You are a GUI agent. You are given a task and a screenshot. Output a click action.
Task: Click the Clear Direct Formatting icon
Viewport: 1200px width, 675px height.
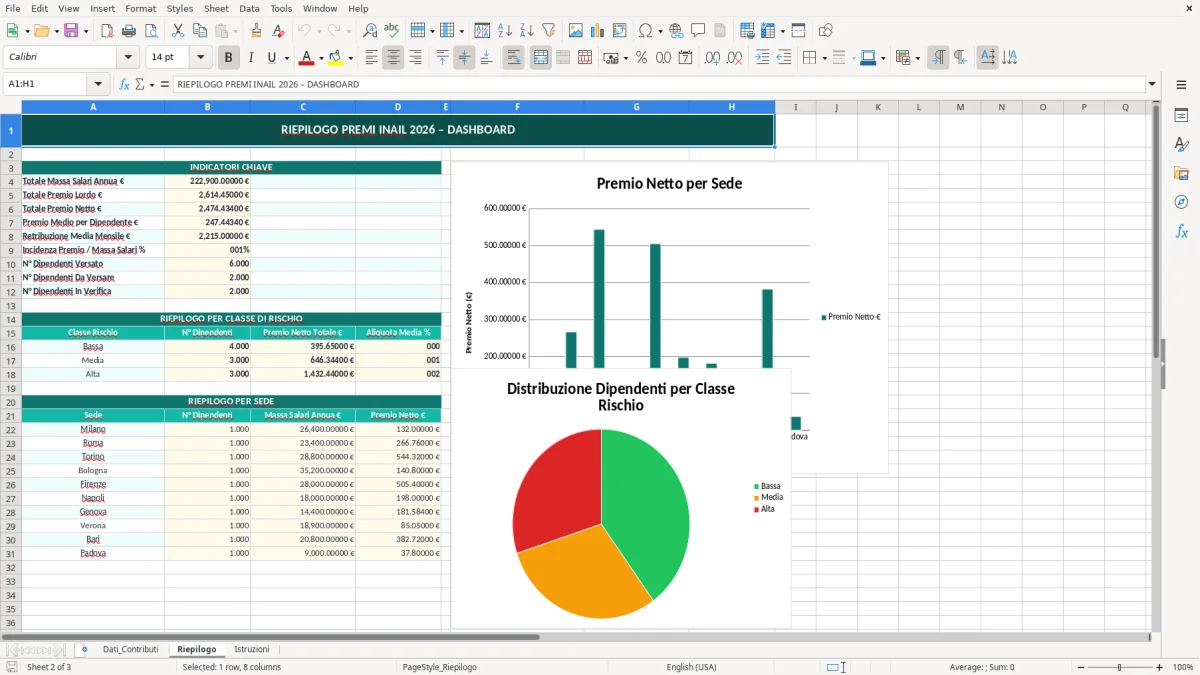tap(279, 31)
